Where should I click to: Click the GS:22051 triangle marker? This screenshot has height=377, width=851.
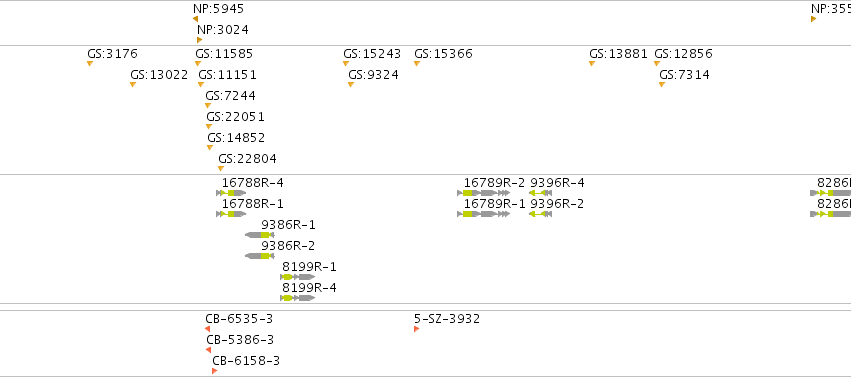(209, 127)
